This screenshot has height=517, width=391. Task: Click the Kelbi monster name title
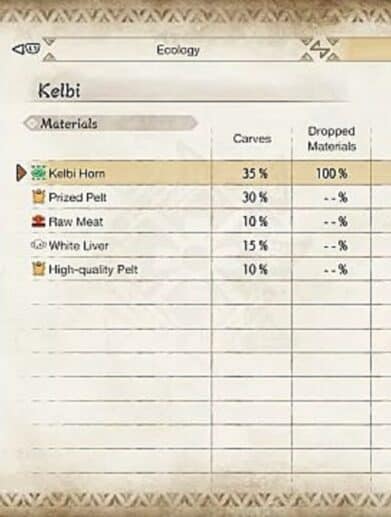[x=59, y=90]
